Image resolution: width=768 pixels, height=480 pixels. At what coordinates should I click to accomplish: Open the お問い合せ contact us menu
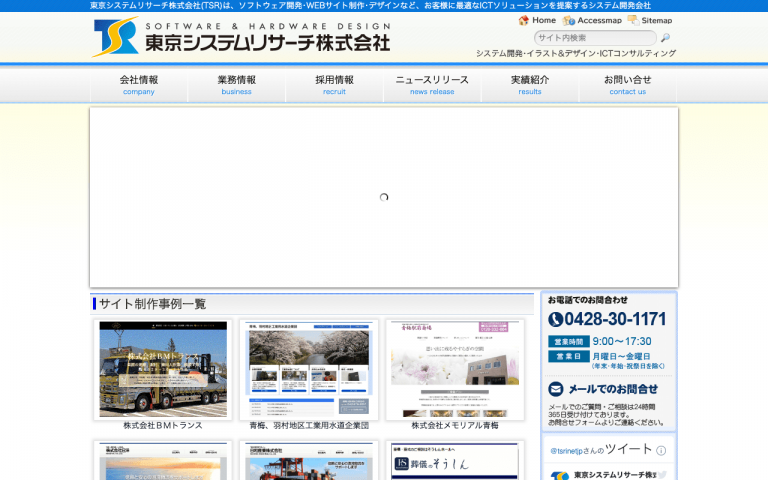tap(627, 85)
